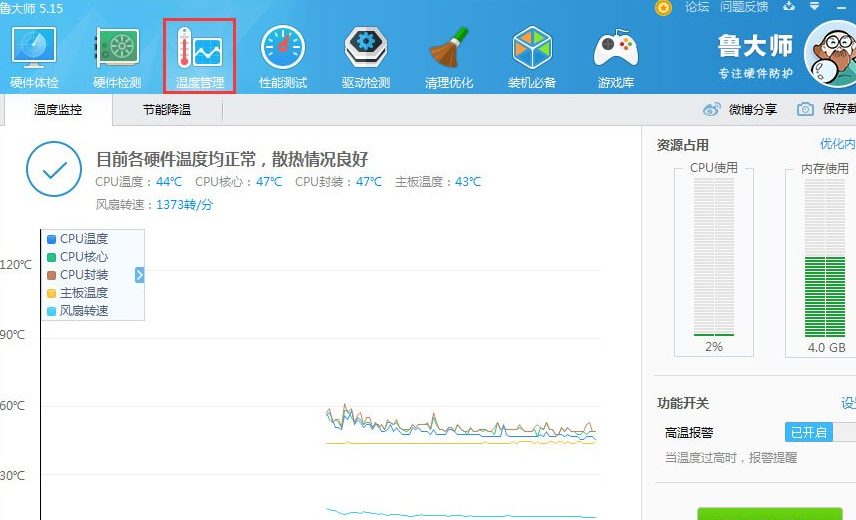
Task: Click the 2% CPU usage label
Action: click(x=714, y=346)
